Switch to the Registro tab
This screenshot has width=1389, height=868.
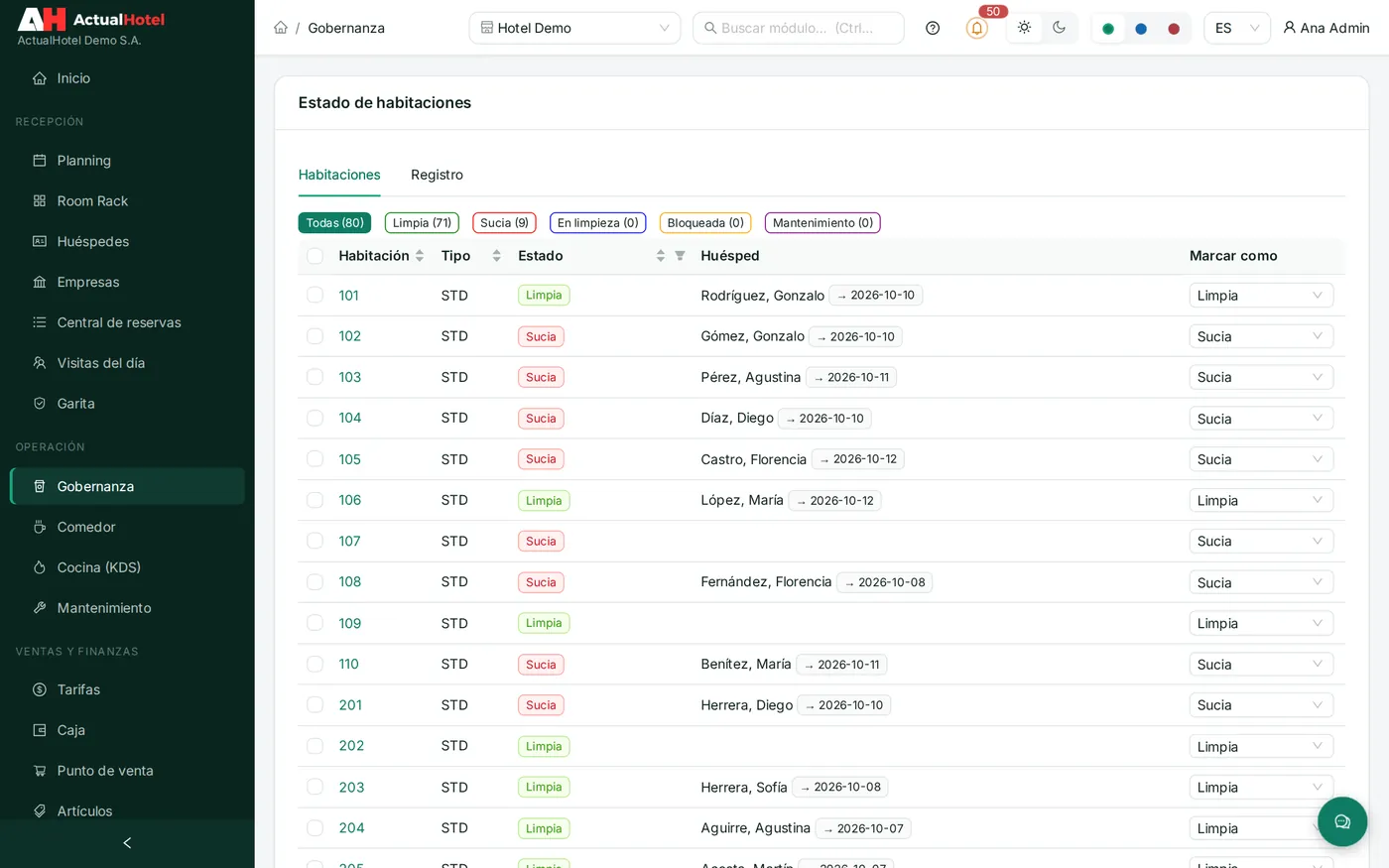[x=437, y=175]
